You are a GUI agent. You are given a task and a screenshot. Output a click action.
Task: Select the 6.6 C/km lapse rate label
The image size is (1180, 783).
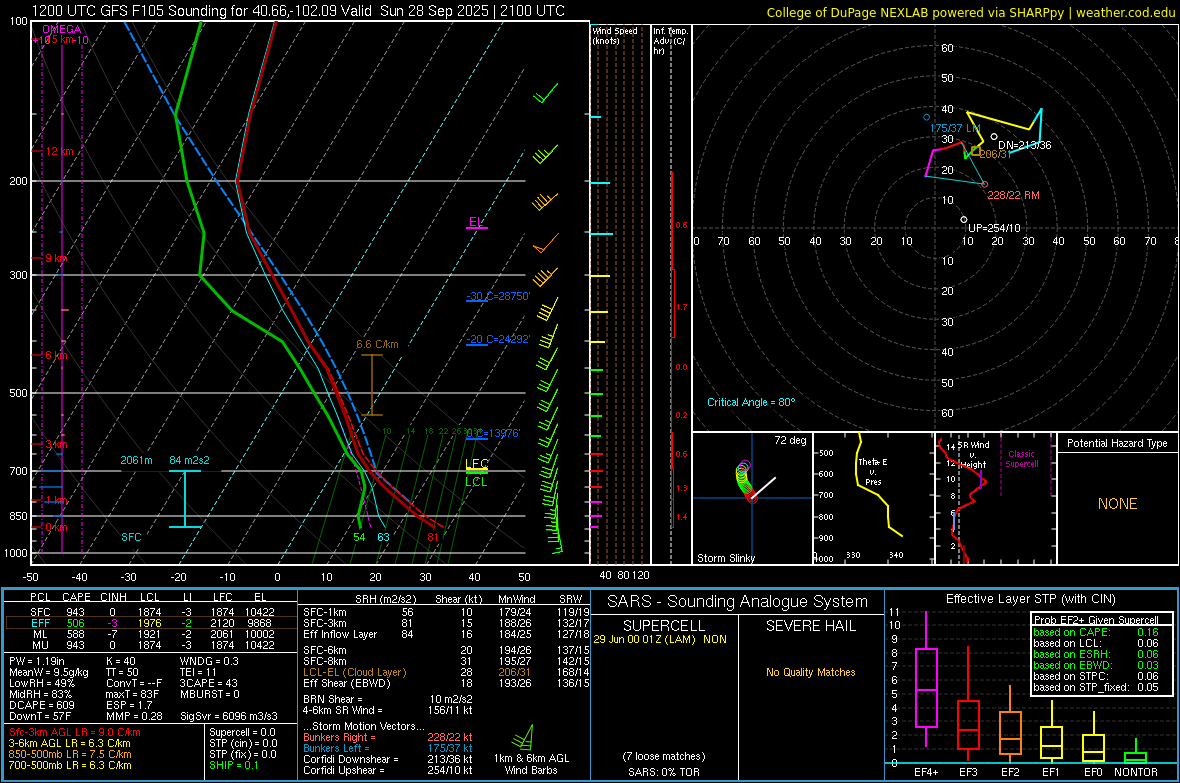click(x=377, y=345)
